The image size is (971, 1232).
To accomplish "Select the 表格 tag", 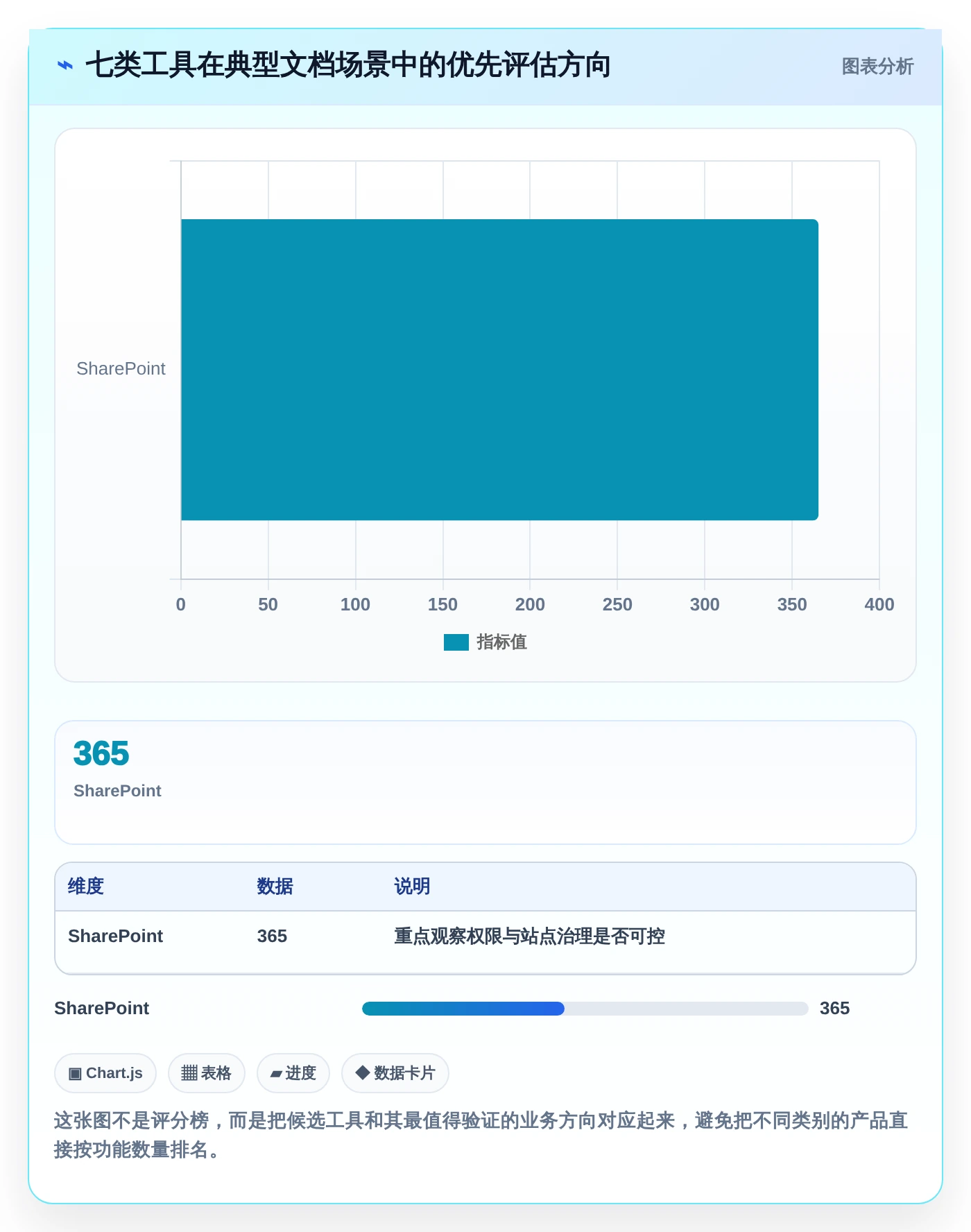I will click(x=207, y=1073).
